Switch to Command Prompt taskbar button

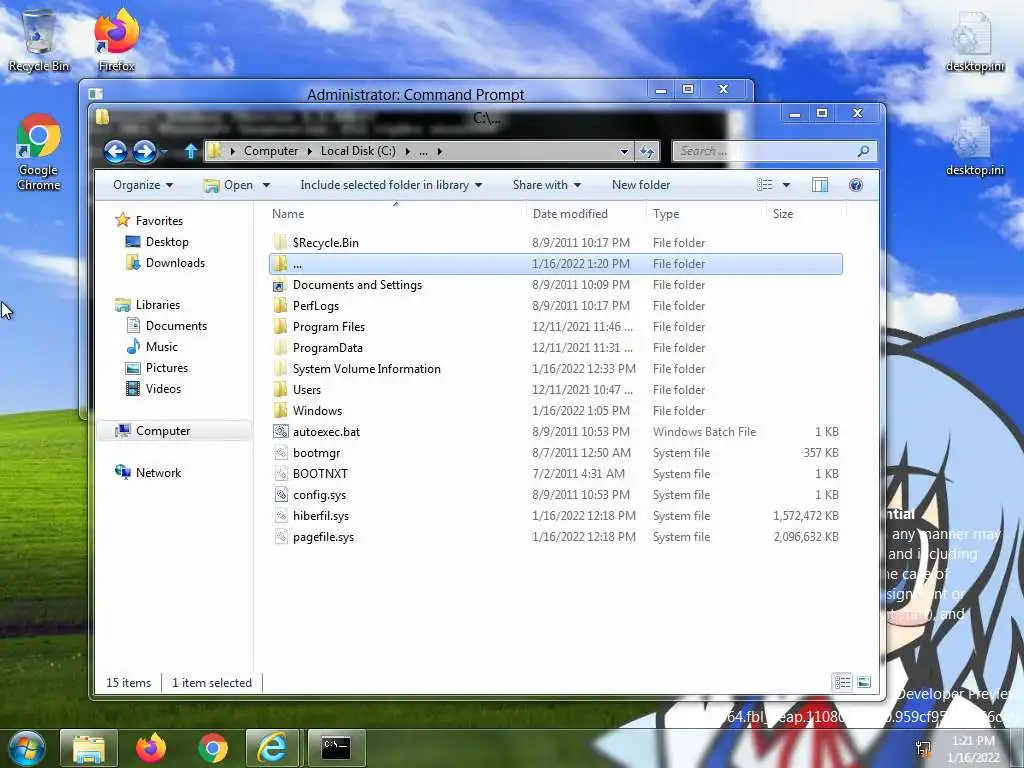coord(336,748)
